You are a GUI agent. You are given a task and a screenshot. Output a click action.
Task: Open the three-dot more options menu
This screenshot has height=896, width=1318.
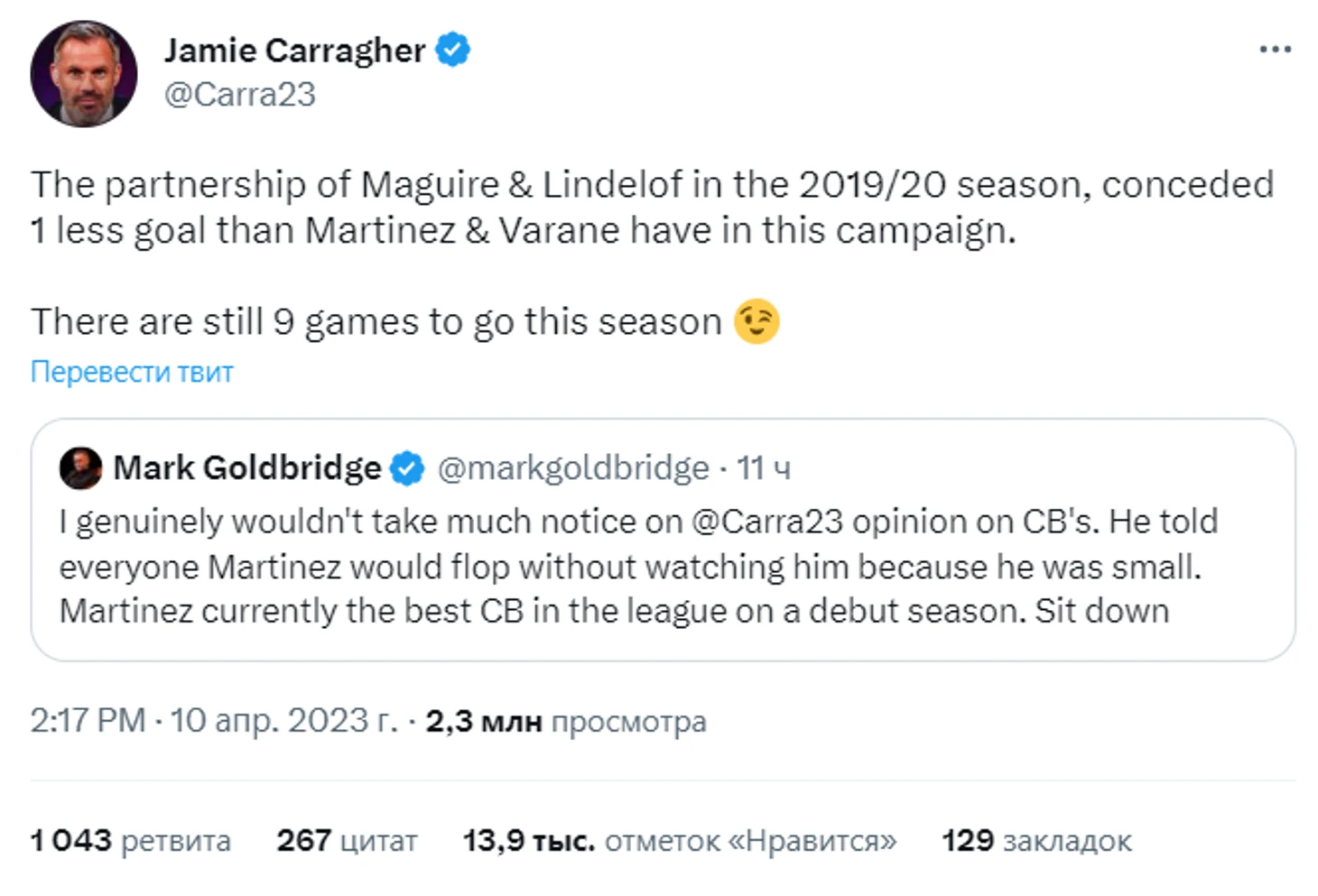point(1276,50)
